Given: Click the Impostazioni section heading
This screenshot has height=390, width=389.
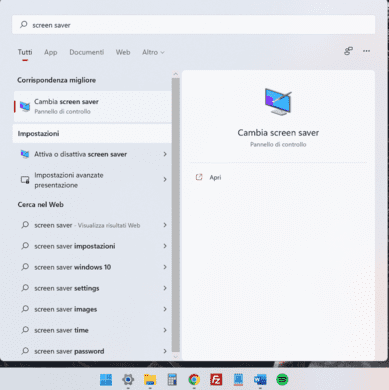Looking at the screenshot, I should [x=38, y=133].
